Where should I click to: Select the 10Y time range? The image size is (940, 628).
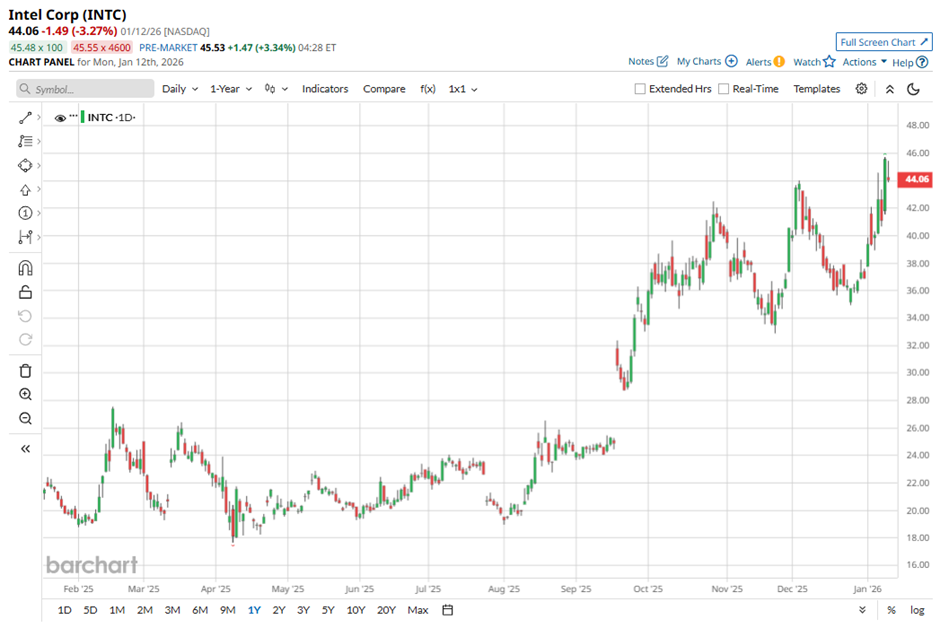pyautogui.click(x=356, y=610)
